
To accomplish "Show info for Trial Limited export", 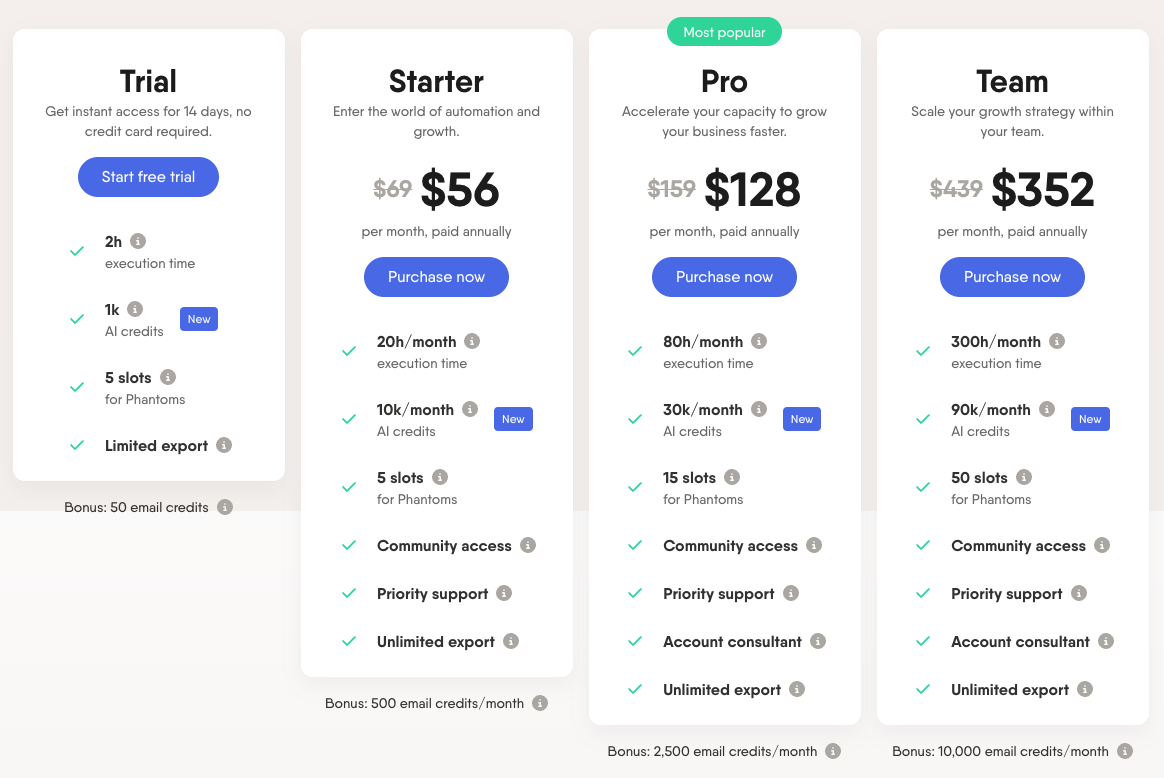I will pos(224,445).
